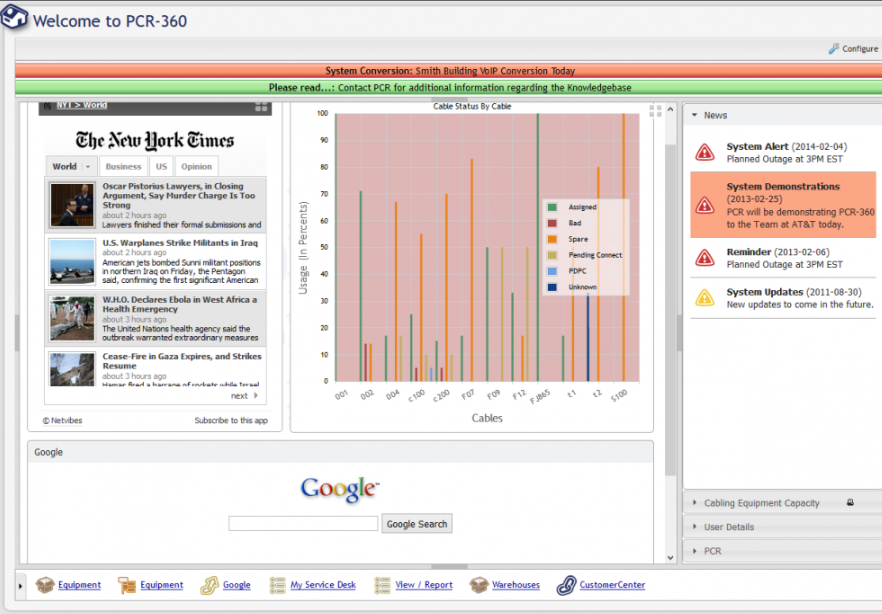Click the red System Alert warning icon

pos(705,153)
